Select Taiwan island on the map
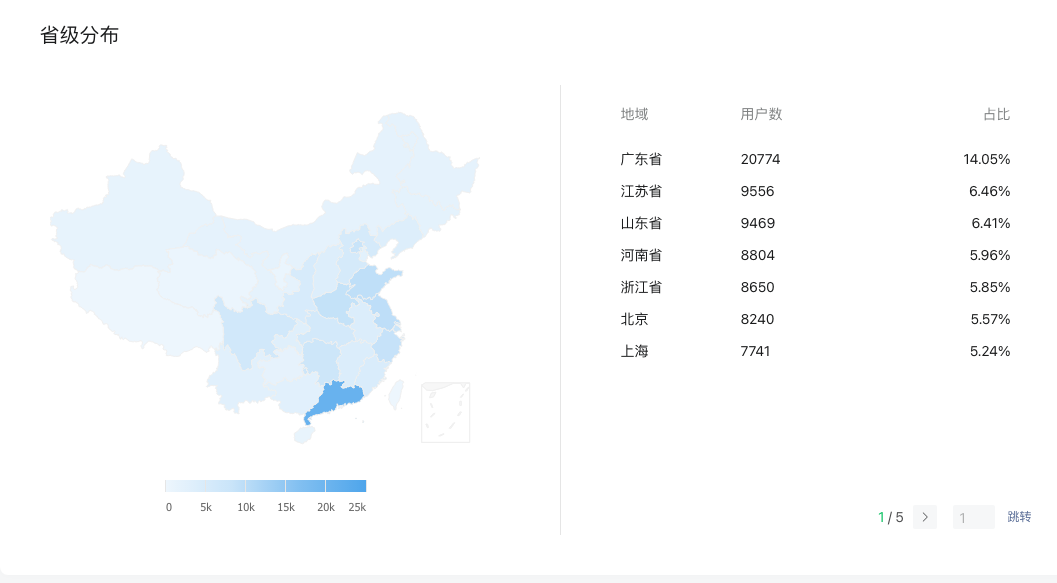The image size is (1057, 583). point(396,395)
